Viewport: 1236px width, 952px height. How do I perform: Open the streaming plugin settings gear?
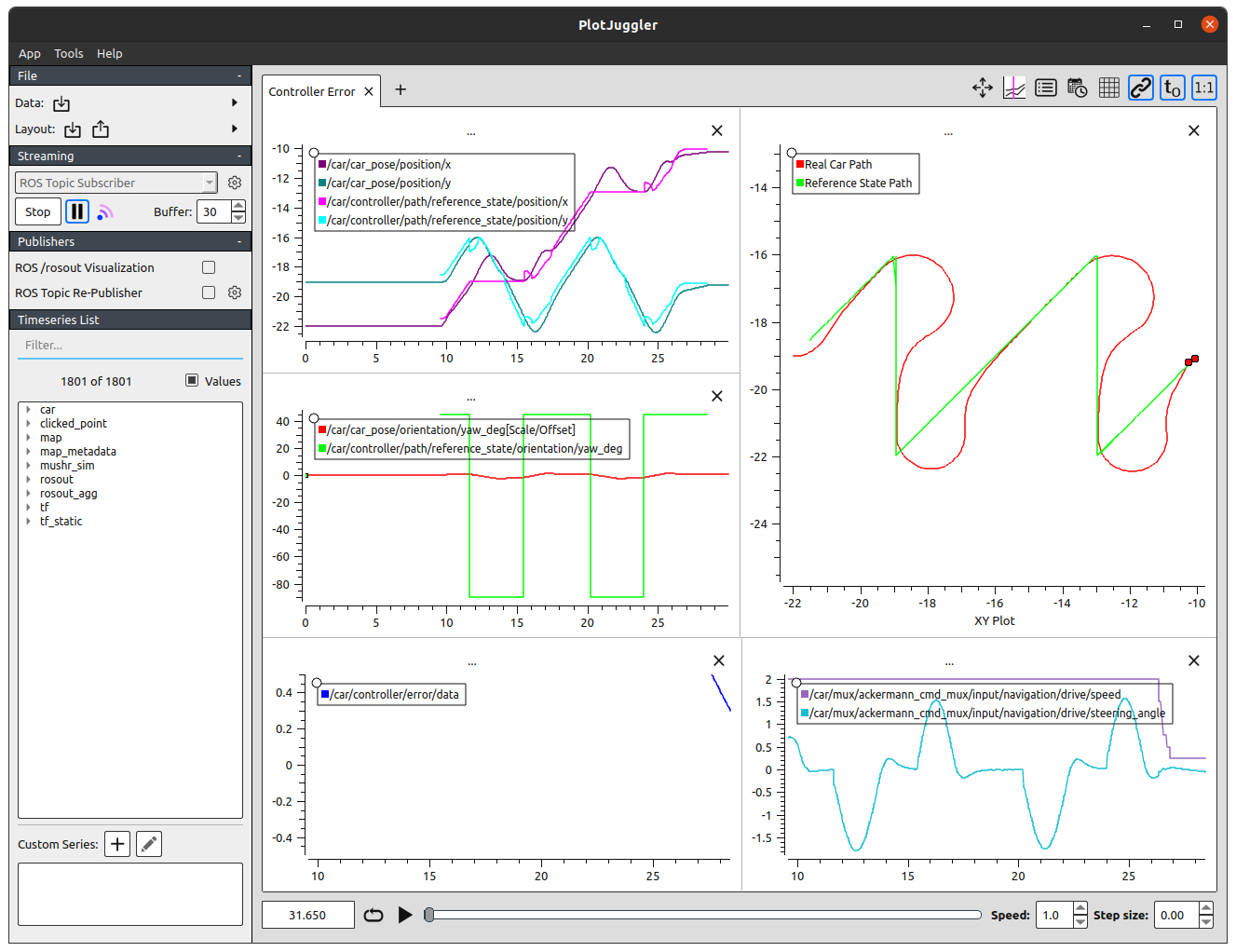[x=235, y=182]
